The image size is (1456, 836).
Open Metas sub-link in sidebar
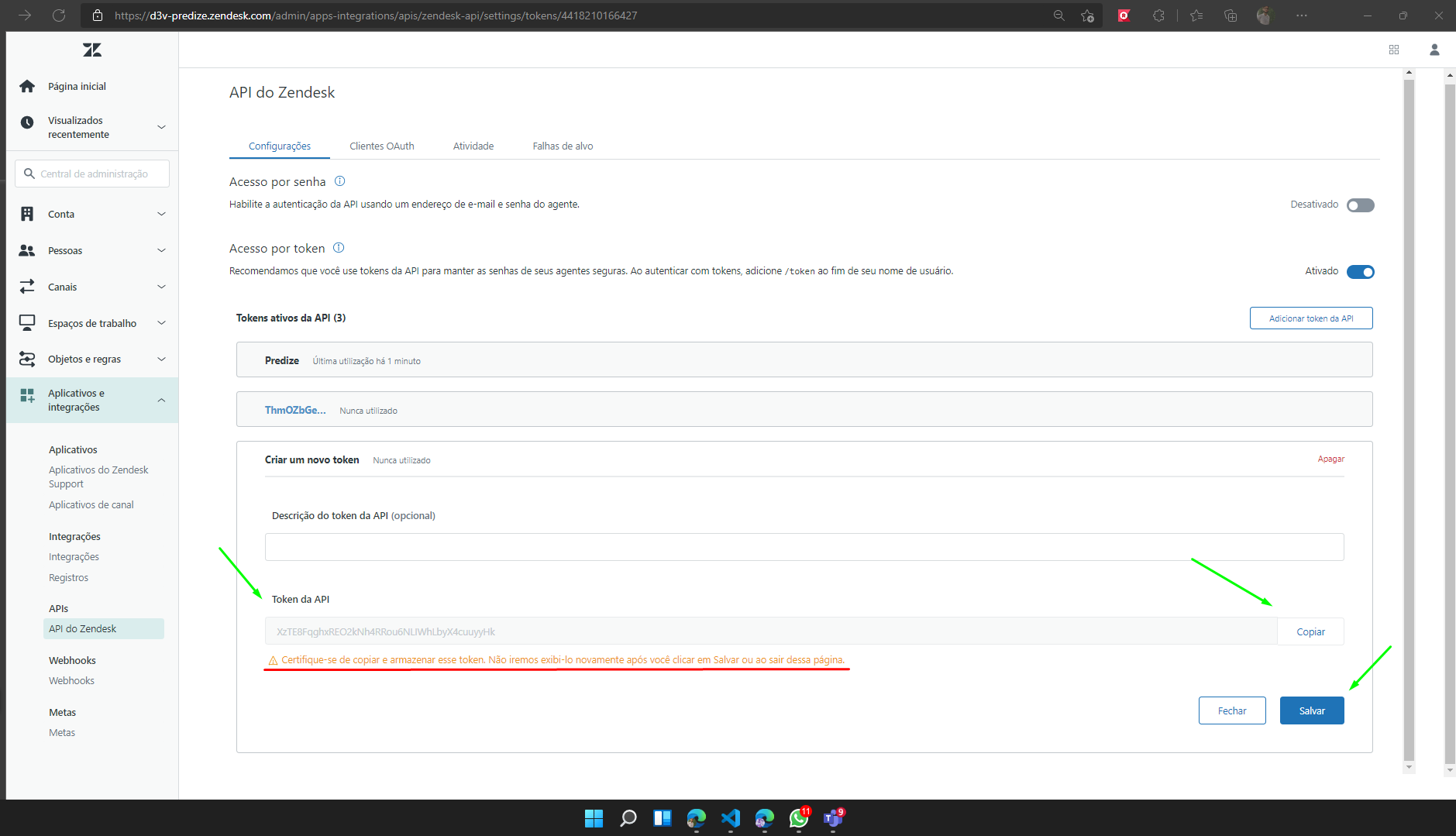coord(62,732)
